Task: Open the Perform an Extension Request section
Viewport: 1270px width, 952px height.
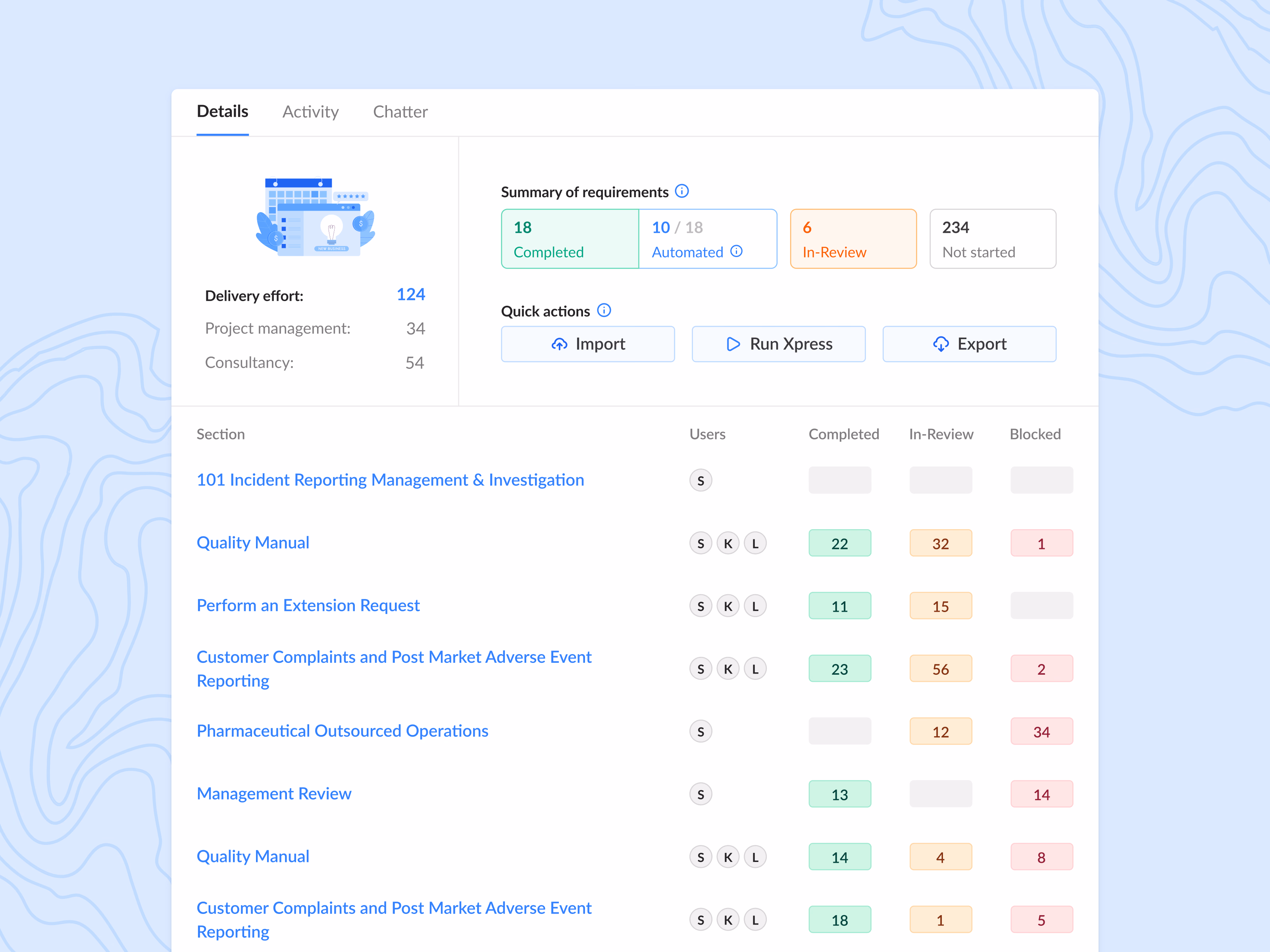Action: click(308, 605)
